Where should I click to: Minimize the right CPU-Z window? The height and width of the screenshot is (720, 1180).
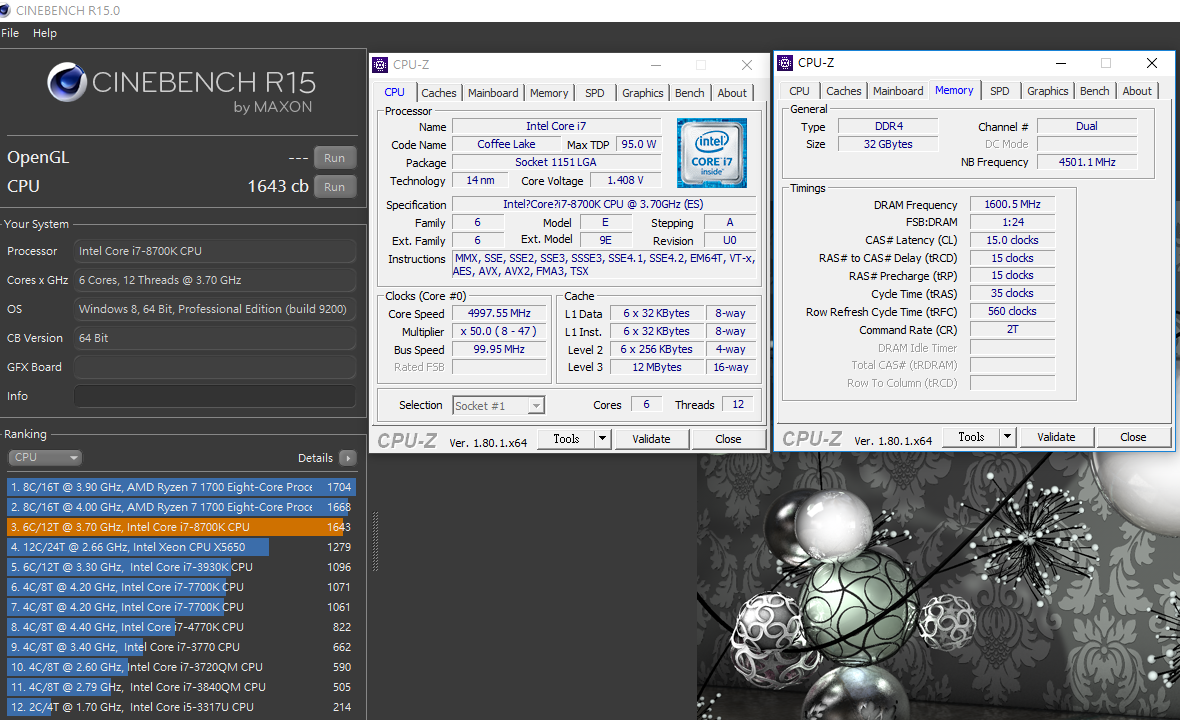[x=1060, y=63]
